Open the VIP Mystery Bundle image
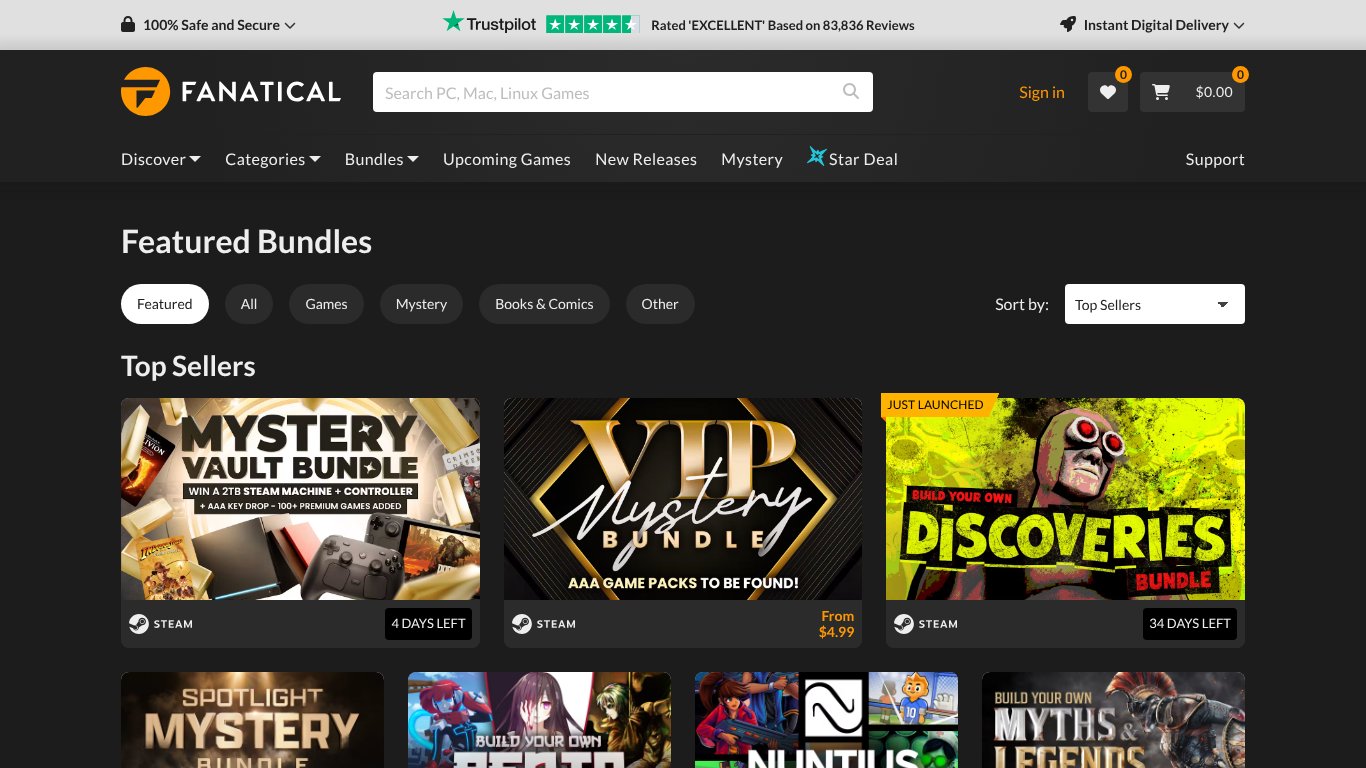Viewport: 1366px width, 768px height. (683, 499)
